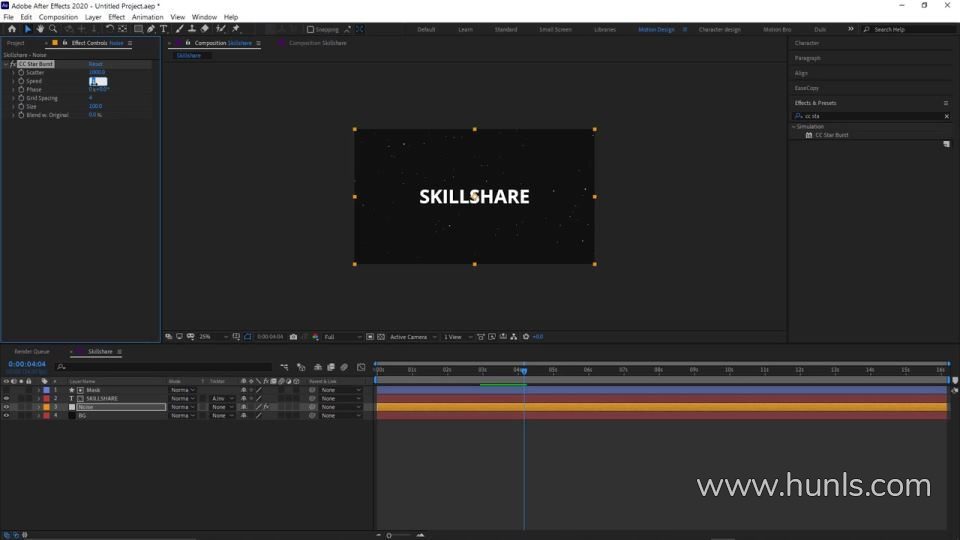Expand the Size property
The height and width of the screenshot is (540, 960).
pos(13,107)
